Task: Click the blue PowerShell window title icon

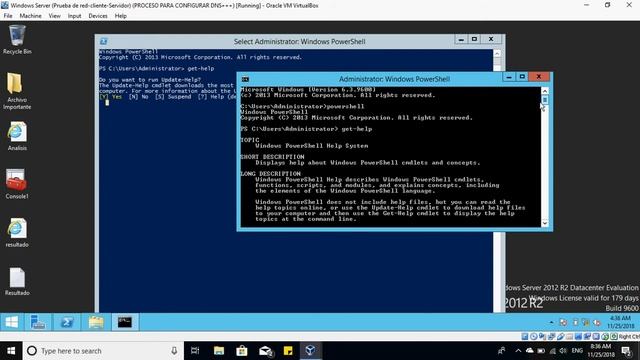Action: click(x=104, y=41)
